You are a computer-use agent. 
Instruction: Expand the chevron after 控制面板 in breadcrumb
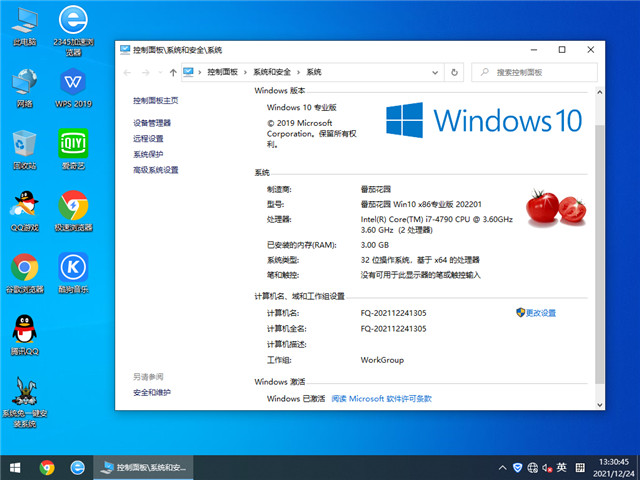(x=246, y=72)
